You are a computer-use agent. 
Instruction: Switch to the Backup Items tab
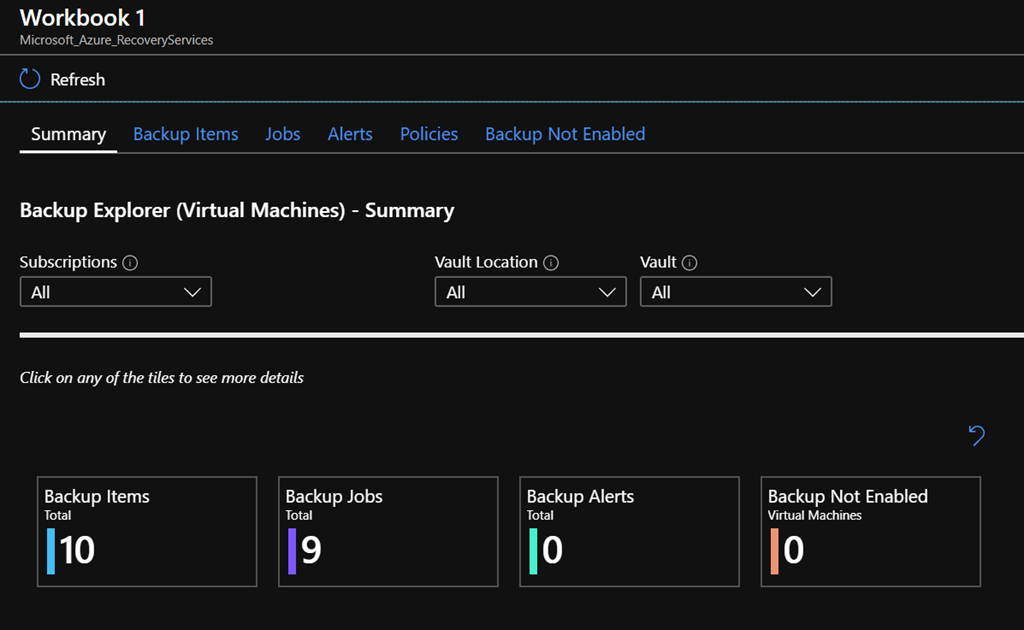pyautogui.click(x=185, y=134)
